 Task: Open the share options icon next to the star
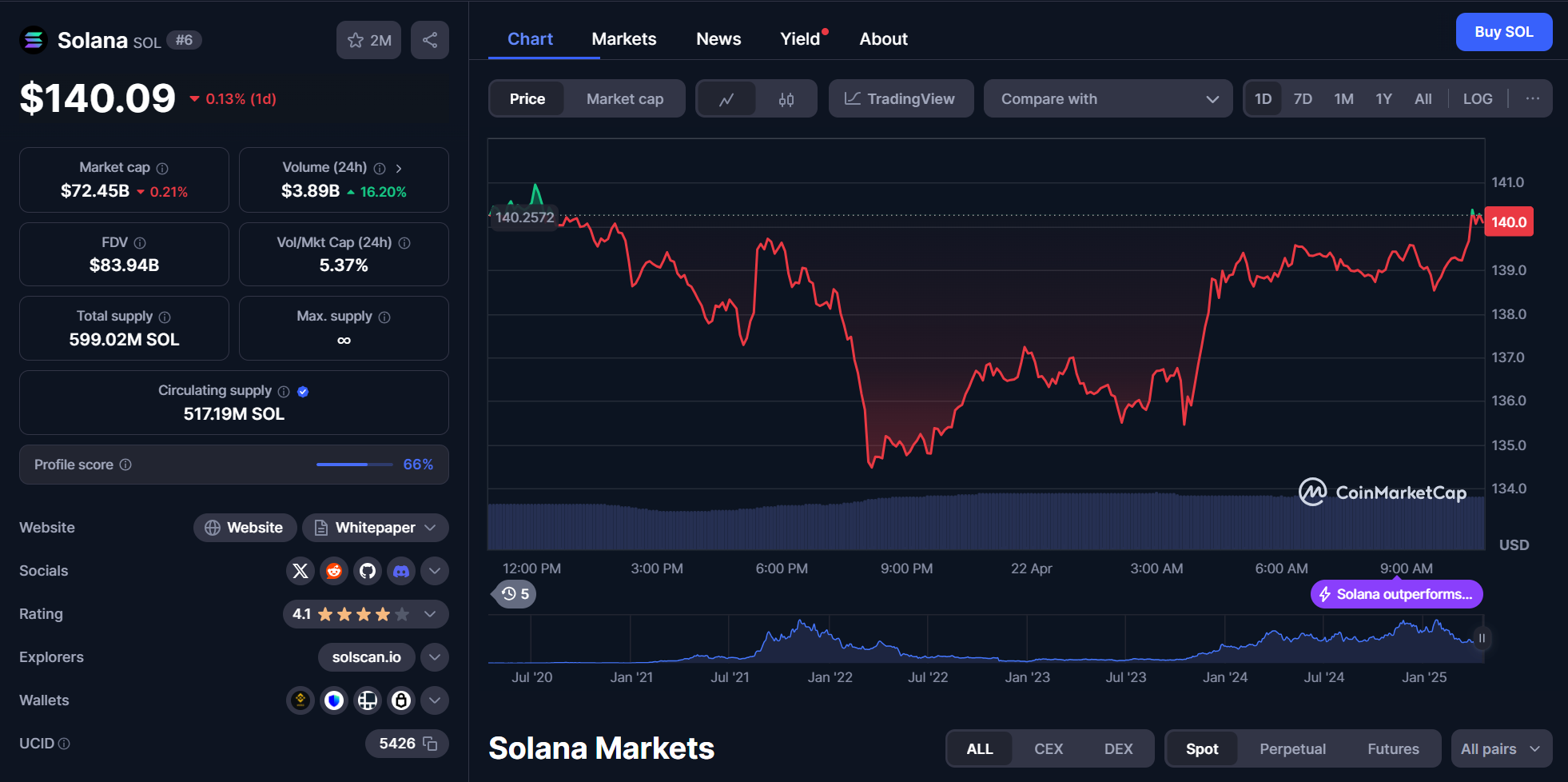point(429,40)
